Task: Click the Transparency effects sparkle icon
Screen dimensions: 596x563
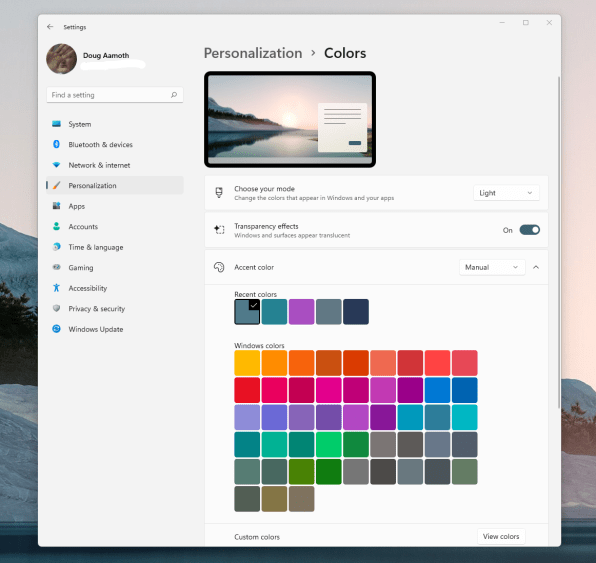Action: (x=219, y=230)
